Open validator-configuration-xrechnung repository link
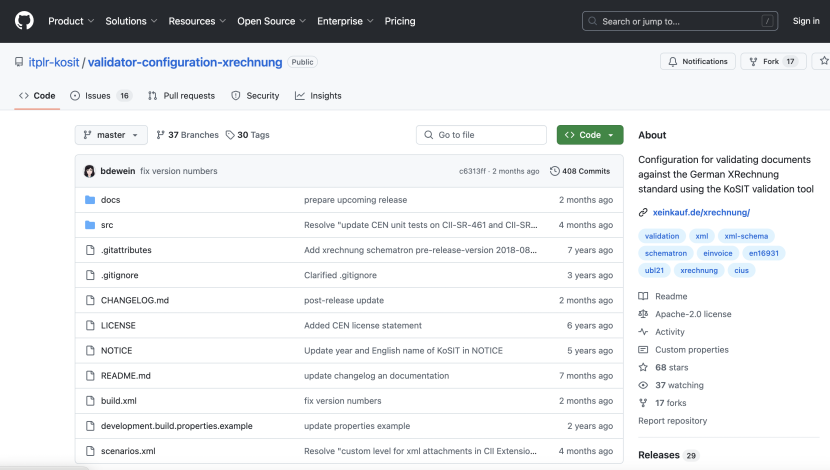 click(x=185, y=62)
